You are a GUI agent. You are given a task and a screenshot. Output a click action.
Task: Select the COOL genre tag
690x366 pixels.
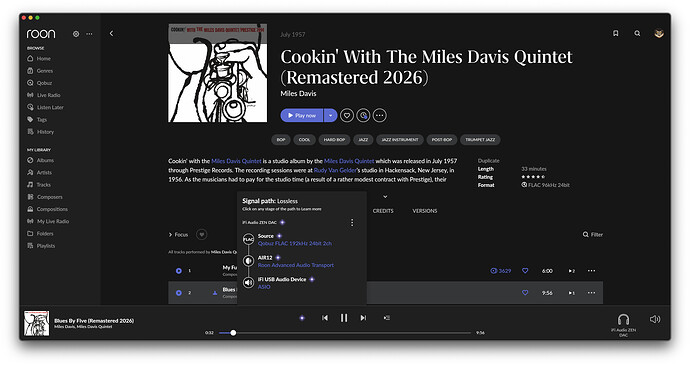304,140
